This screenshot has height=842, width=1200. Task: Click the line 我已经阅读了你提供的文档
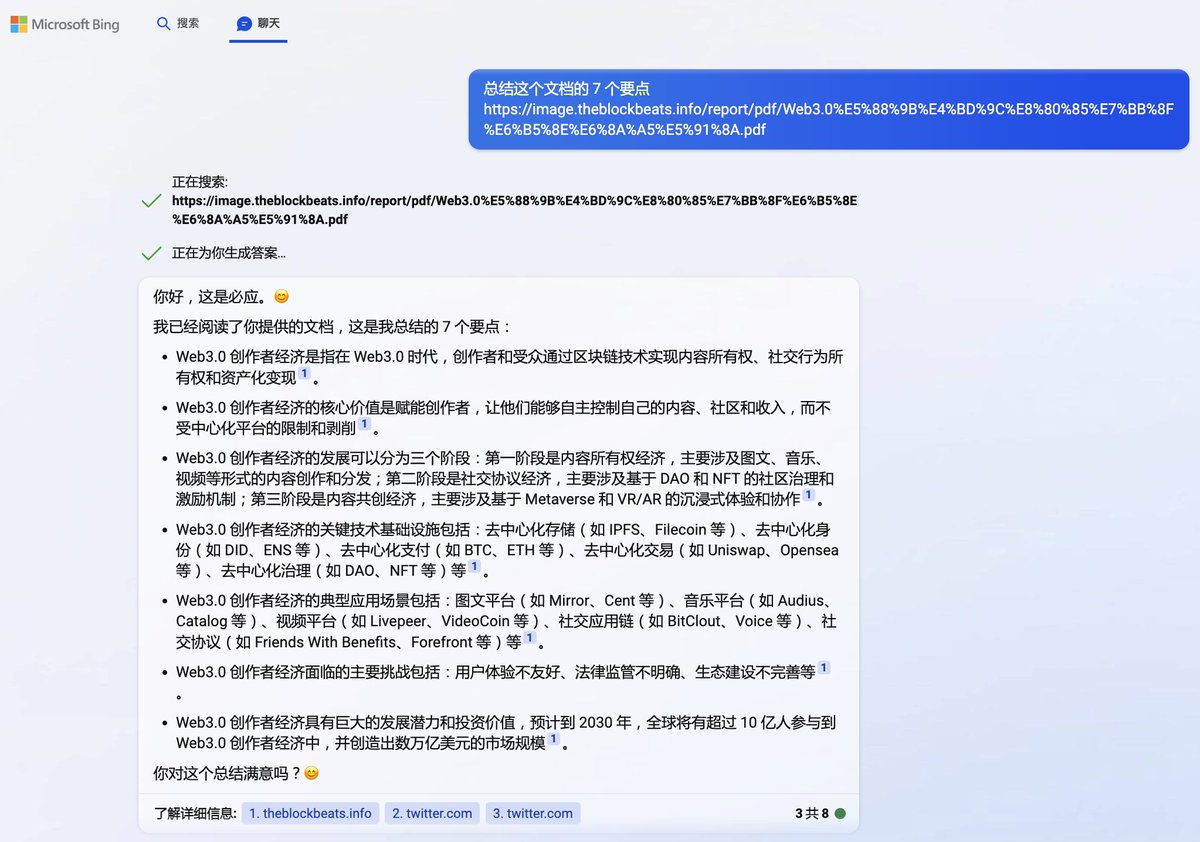pyautogui.click(x=332, y=326)
